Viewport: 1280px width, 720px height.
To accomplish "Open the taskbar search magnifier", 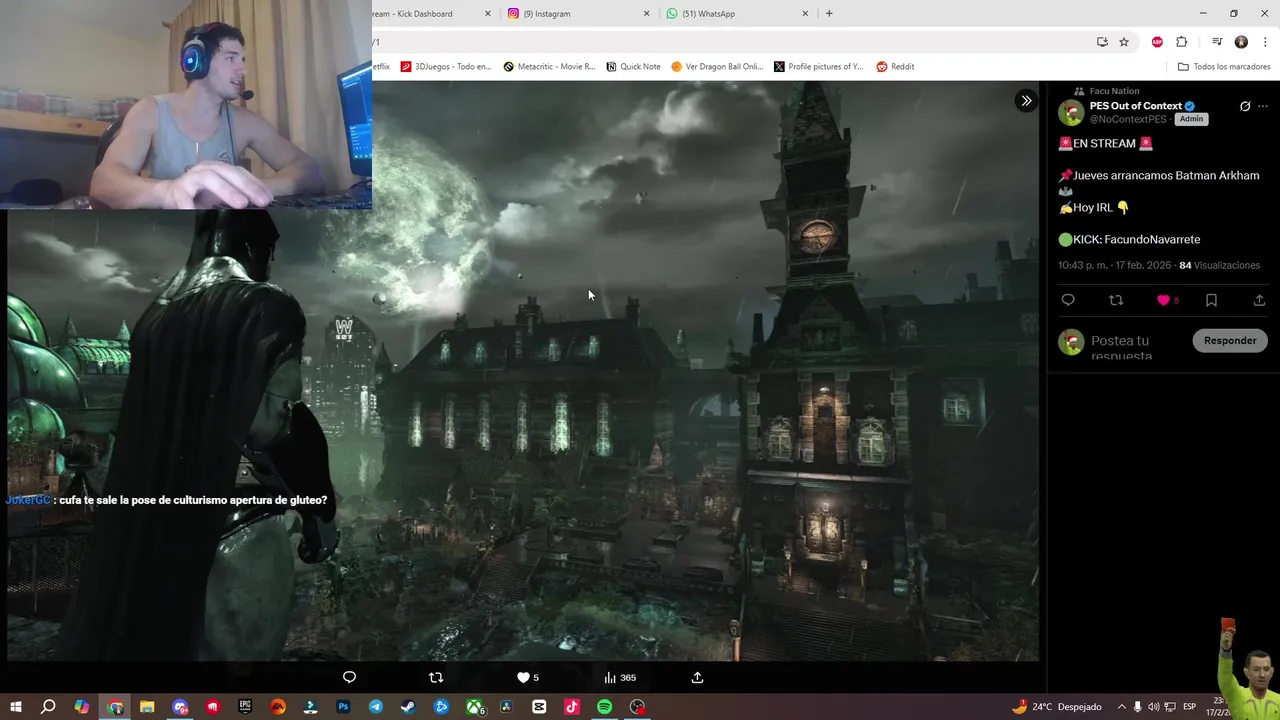I will click(x=48, y=707).
